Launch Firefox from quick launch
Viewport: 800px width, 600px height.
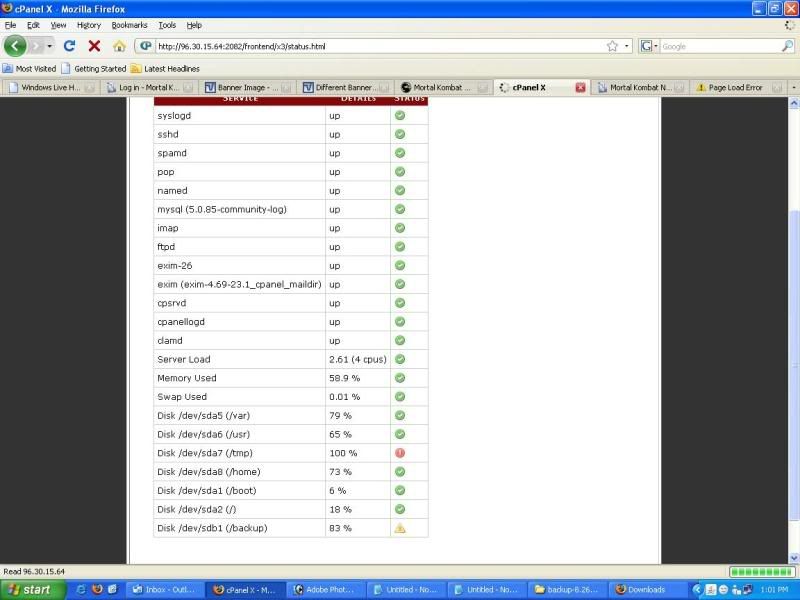click(97, 589)
